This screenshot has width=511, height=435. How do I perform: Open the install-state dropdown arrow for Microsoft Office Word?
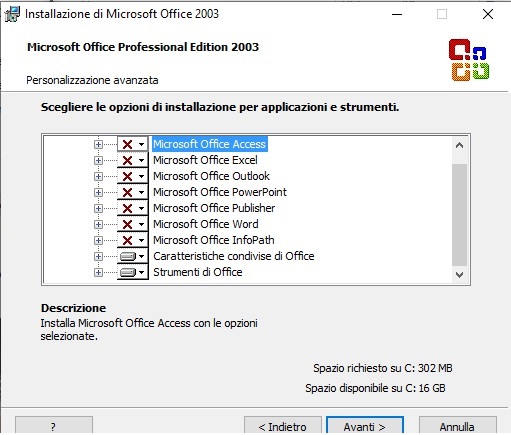[142, 225]
